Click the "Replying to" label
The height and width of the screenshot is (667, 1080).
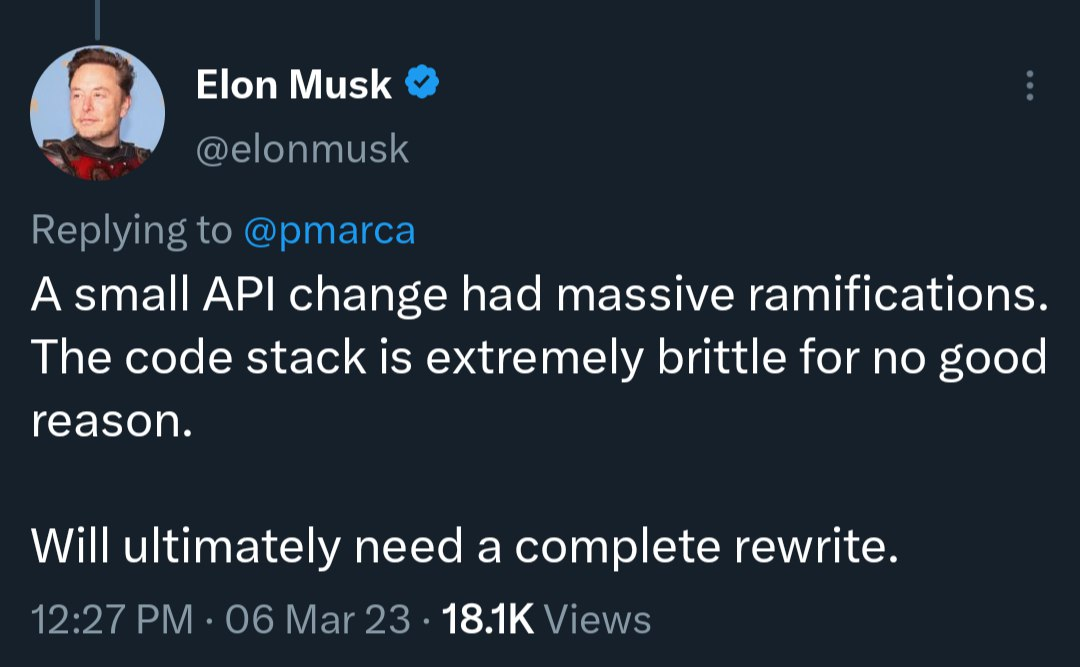pyautogui.click(x=132, y=230)
